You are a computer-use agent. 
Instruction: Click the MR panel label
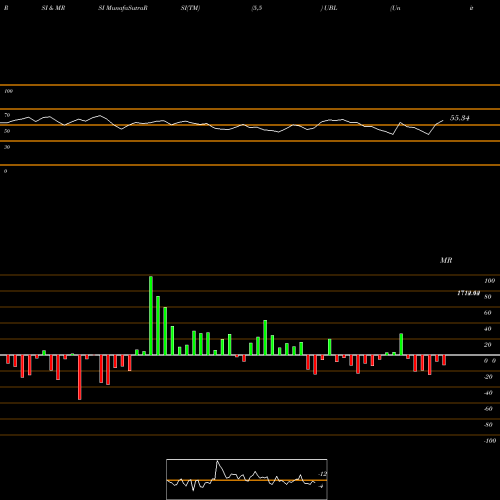coord(446,260)
